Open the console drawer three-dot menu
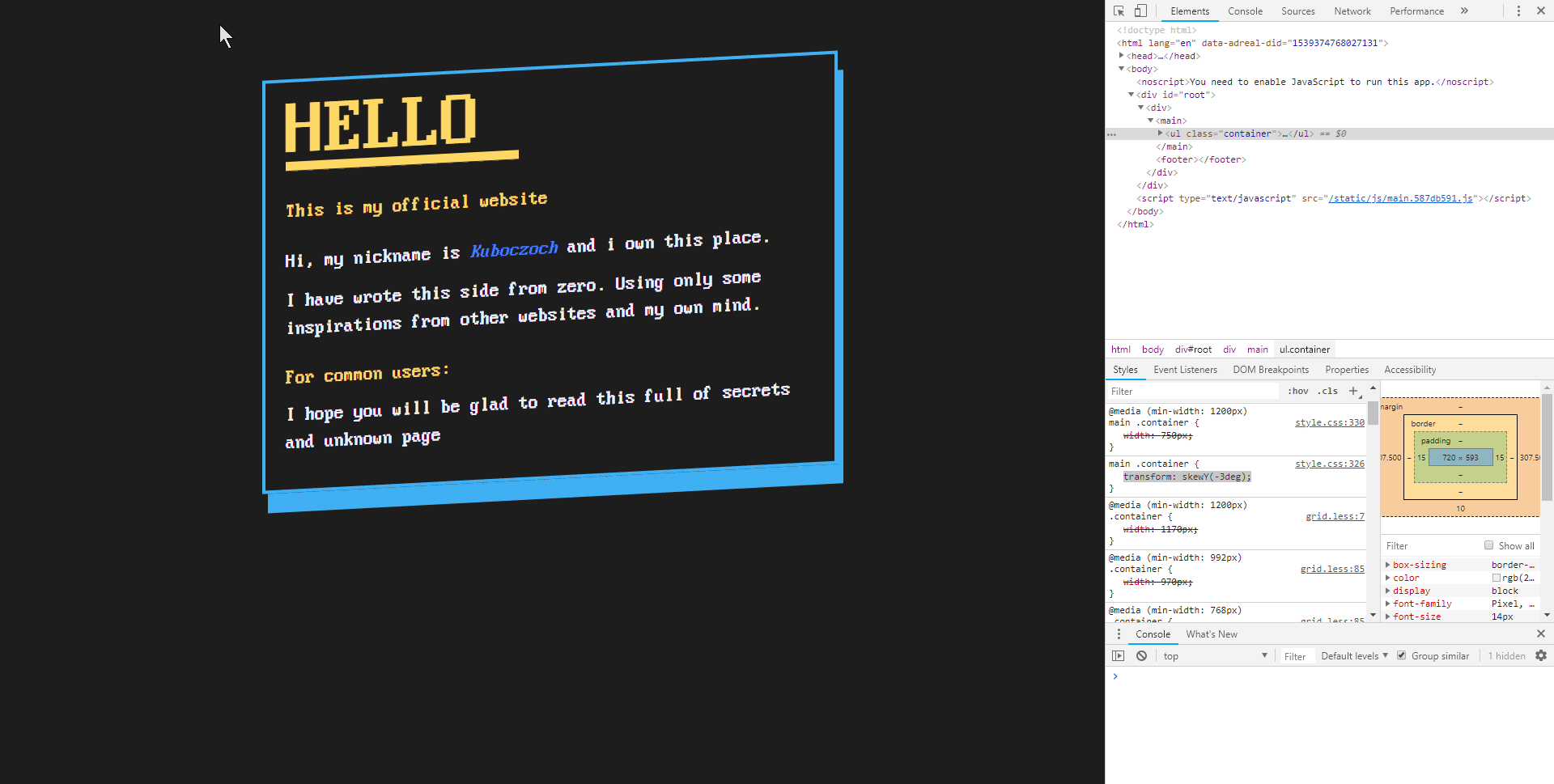 (x=1119, y=634)
